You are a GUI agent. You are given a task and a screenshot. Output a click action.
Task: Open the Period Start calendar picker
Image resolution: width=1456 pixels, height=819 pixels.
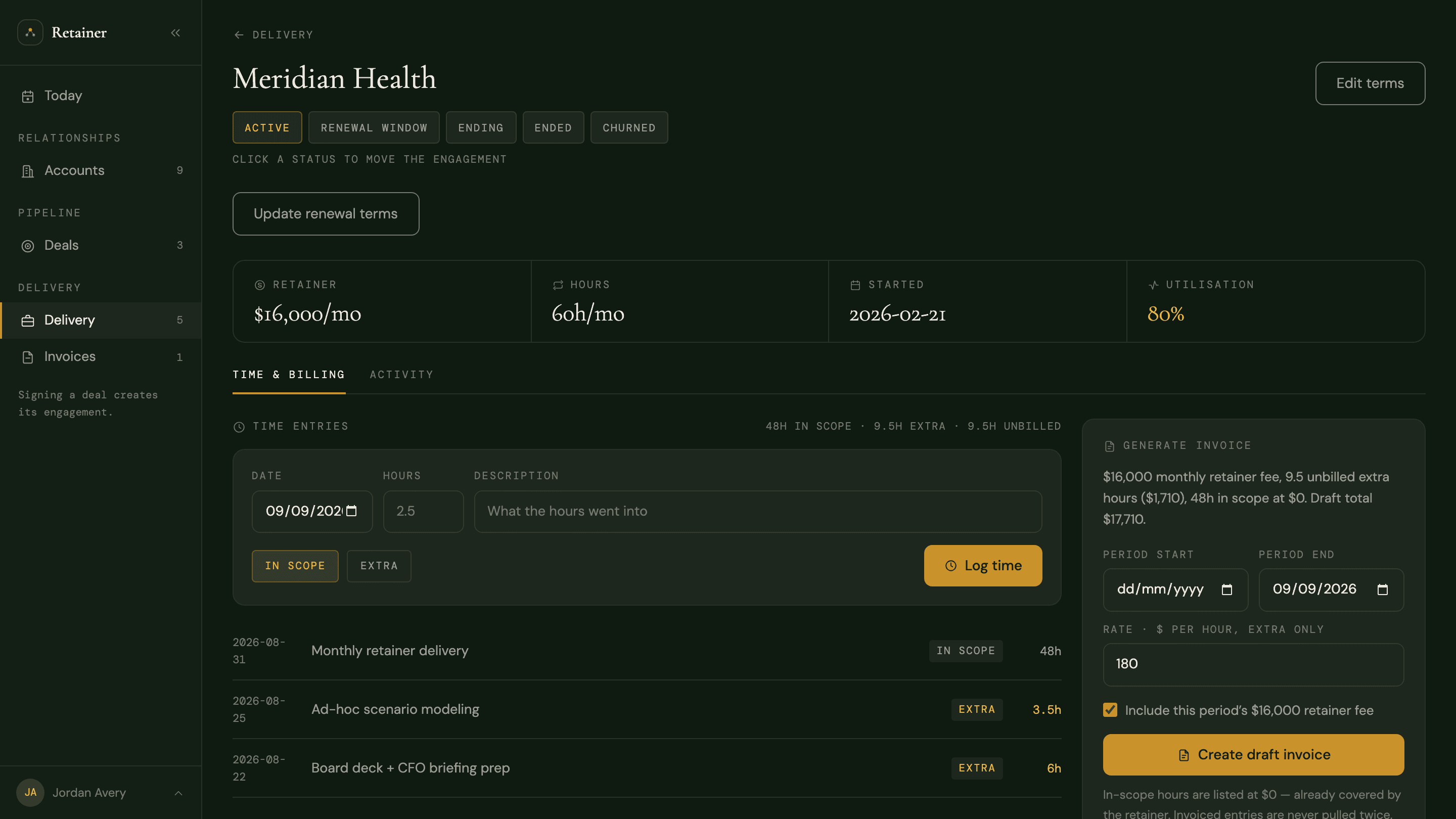[x=1226, y=589]
